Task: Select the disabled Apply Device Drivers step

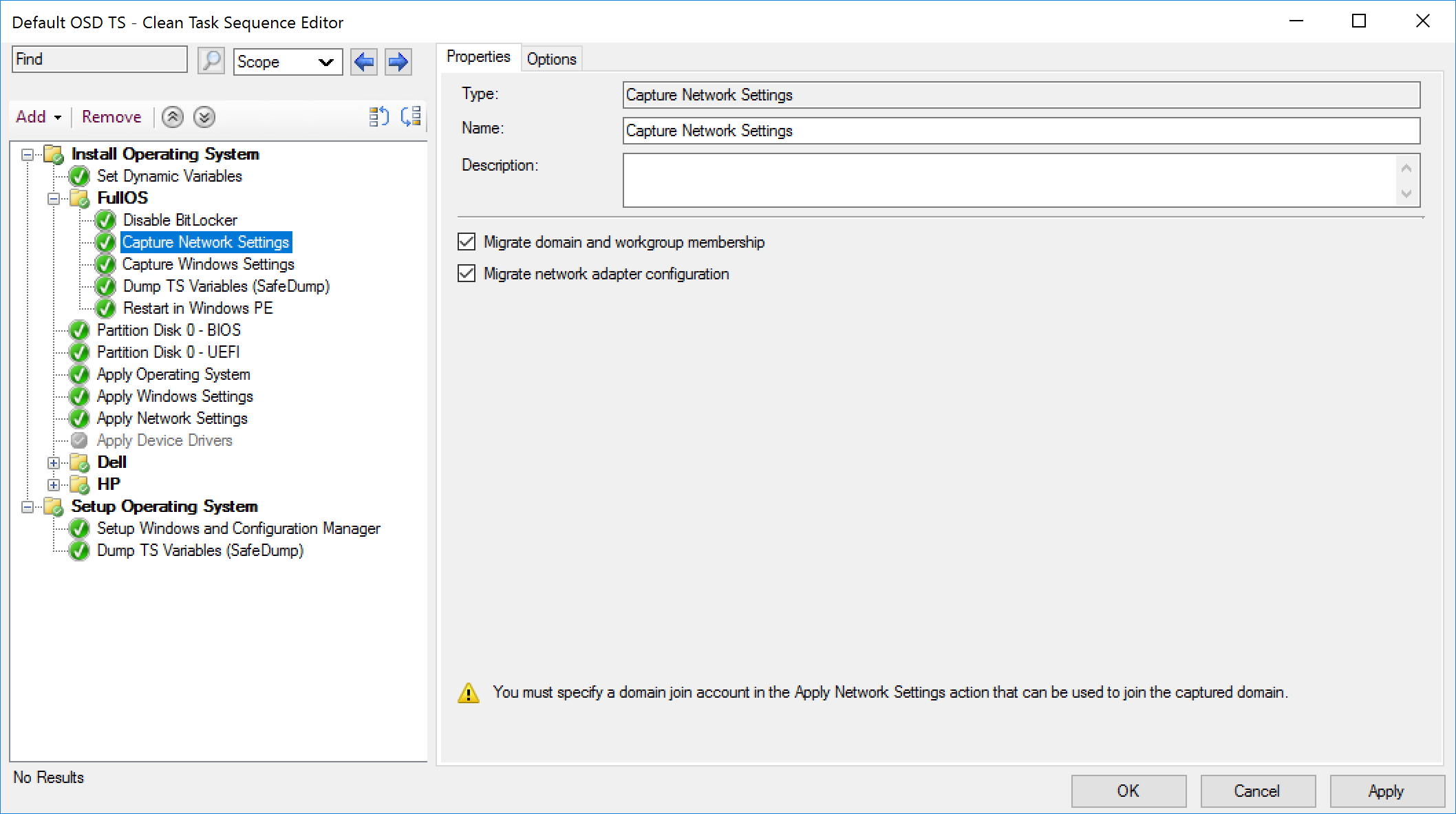Action: [164, 440]
